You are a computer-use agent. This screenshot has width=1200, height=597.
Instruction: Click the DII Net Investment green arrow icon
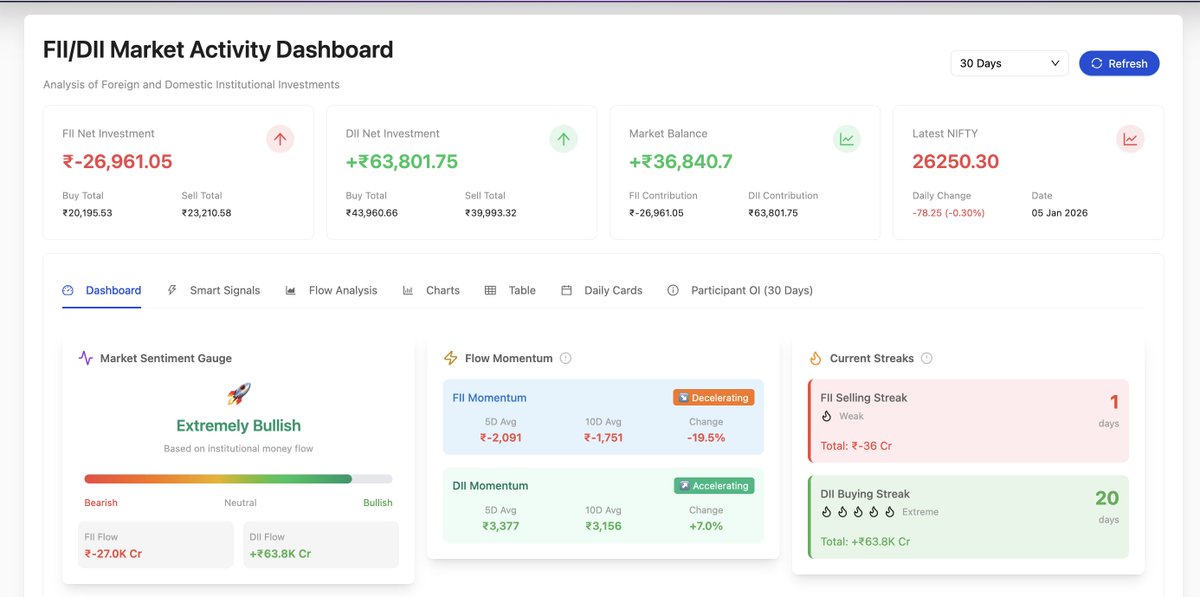(564, 139)
